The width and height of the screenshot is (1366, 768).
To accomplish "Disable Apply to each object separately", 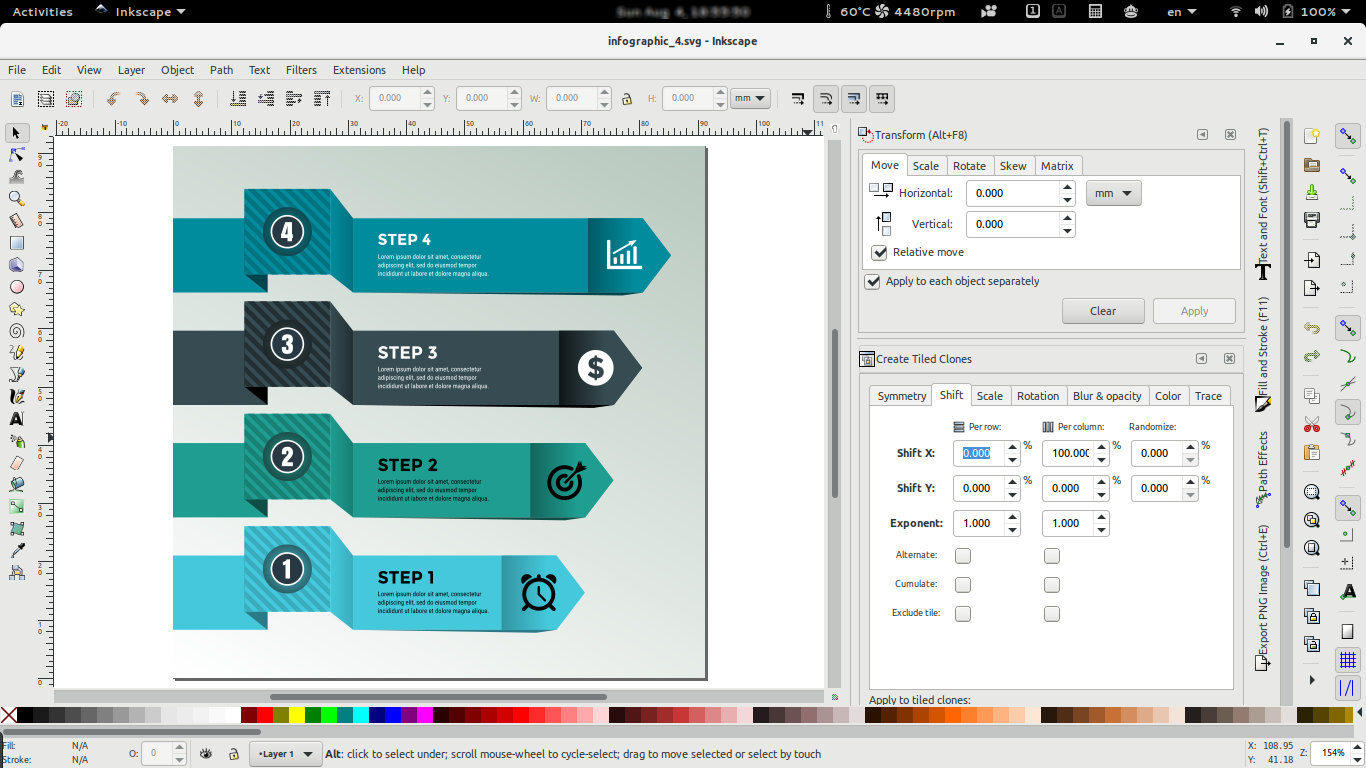I will point(873,281).
